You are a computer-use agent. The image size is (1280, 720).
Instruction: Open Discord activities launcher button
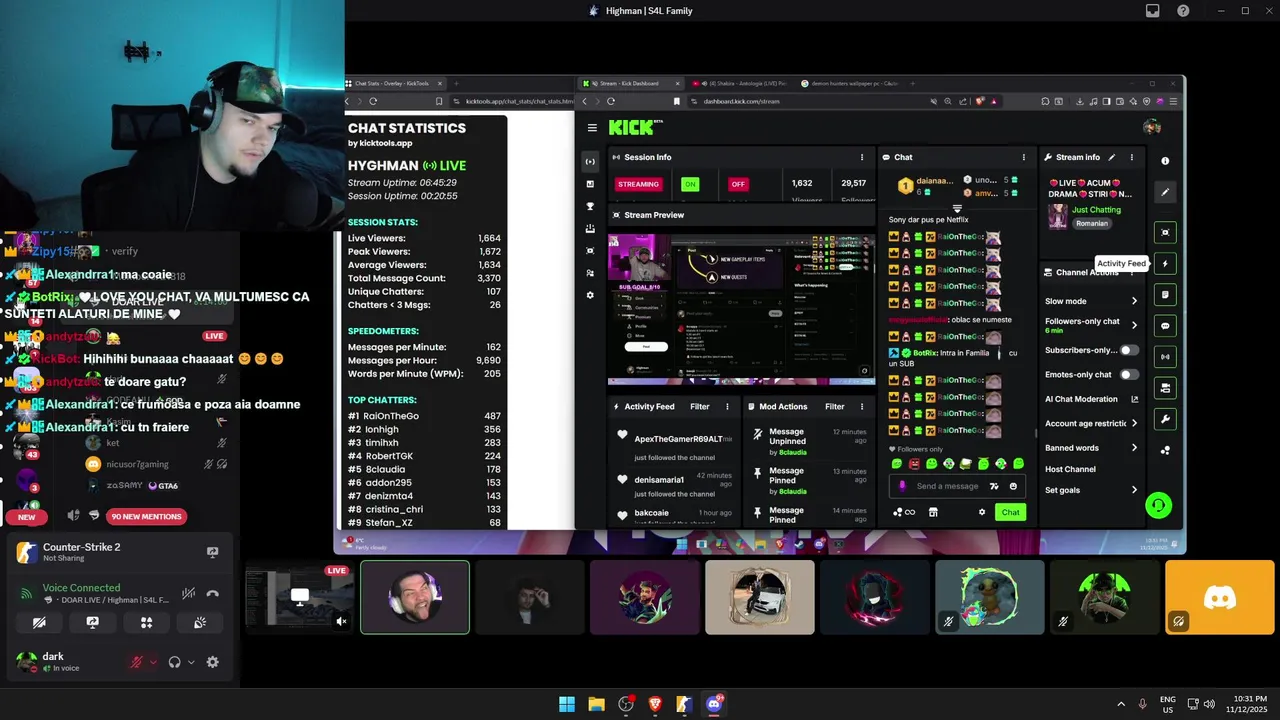146,622
